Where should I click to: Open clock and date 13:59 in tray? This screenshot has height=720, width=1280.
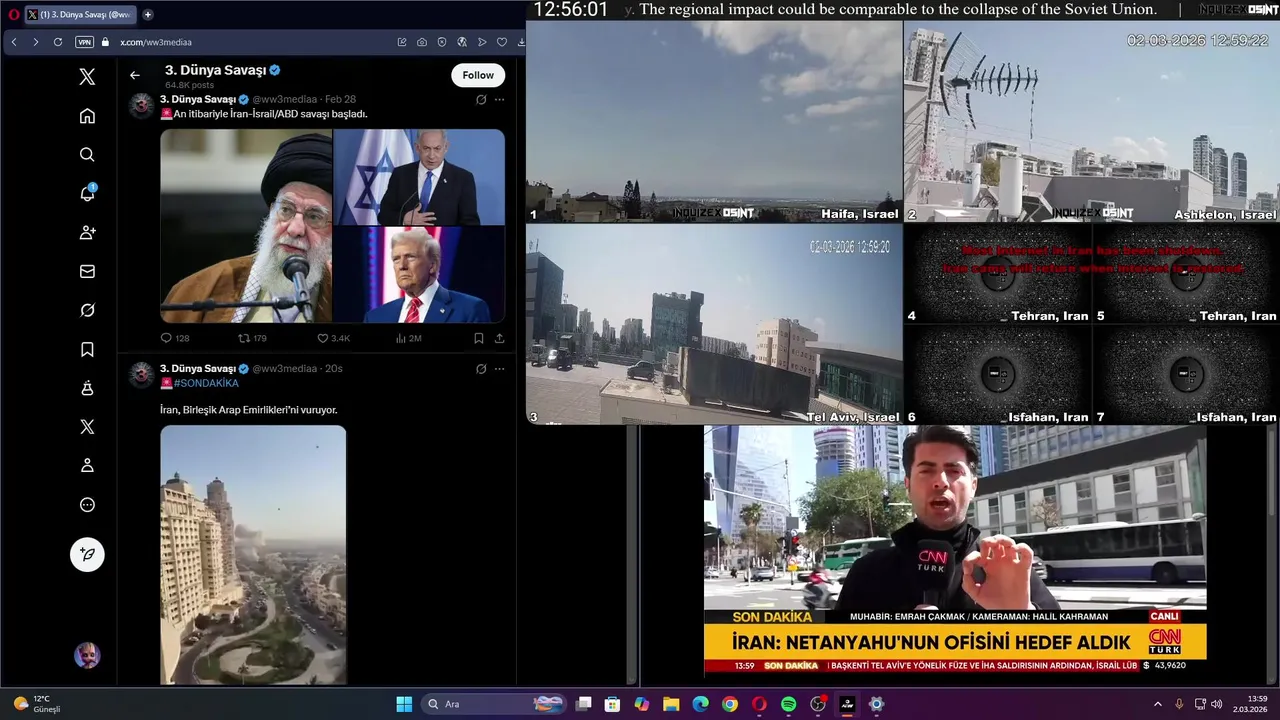click(x=1250, y=704)
